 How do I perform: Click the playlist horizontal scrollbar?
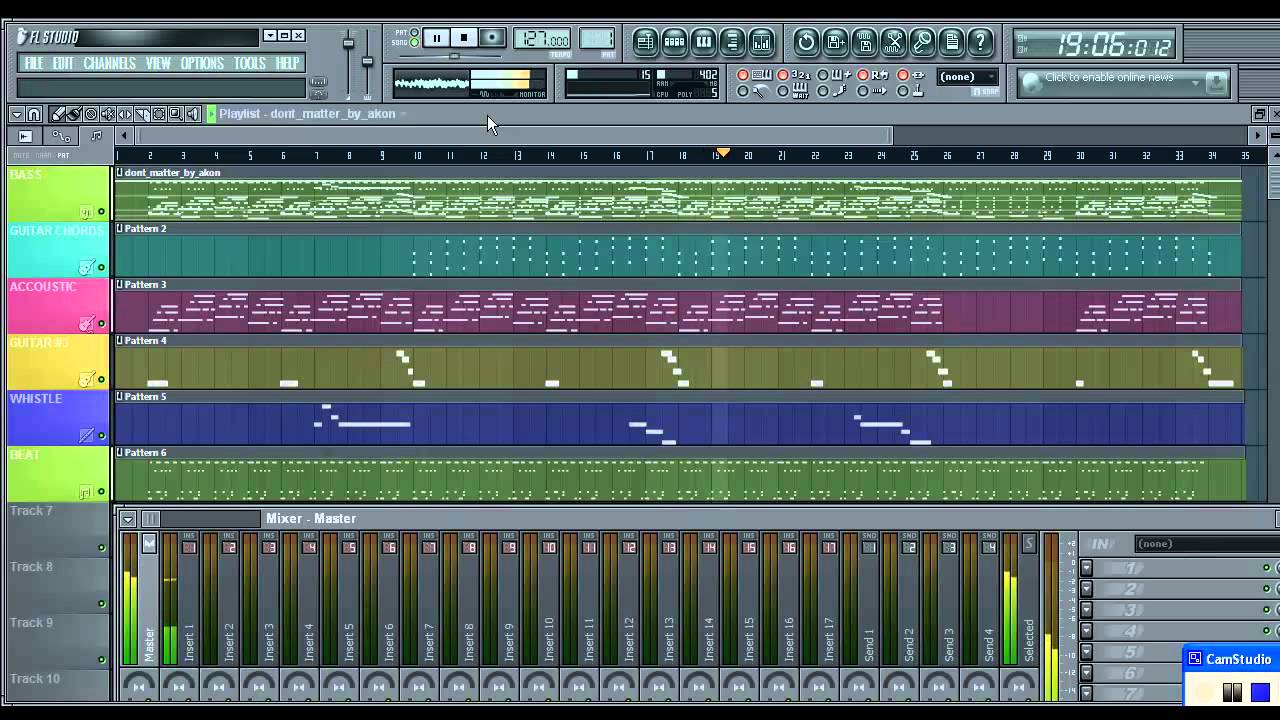pyautogui.click(x=514, y=135)
